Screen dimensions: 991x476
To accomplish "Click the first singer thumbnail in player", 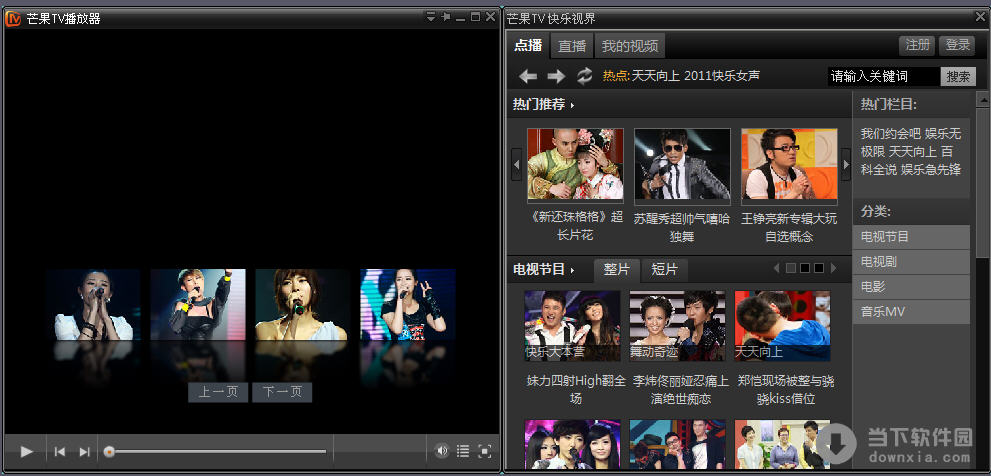I will pyautogui.click(x=94, y=305).
